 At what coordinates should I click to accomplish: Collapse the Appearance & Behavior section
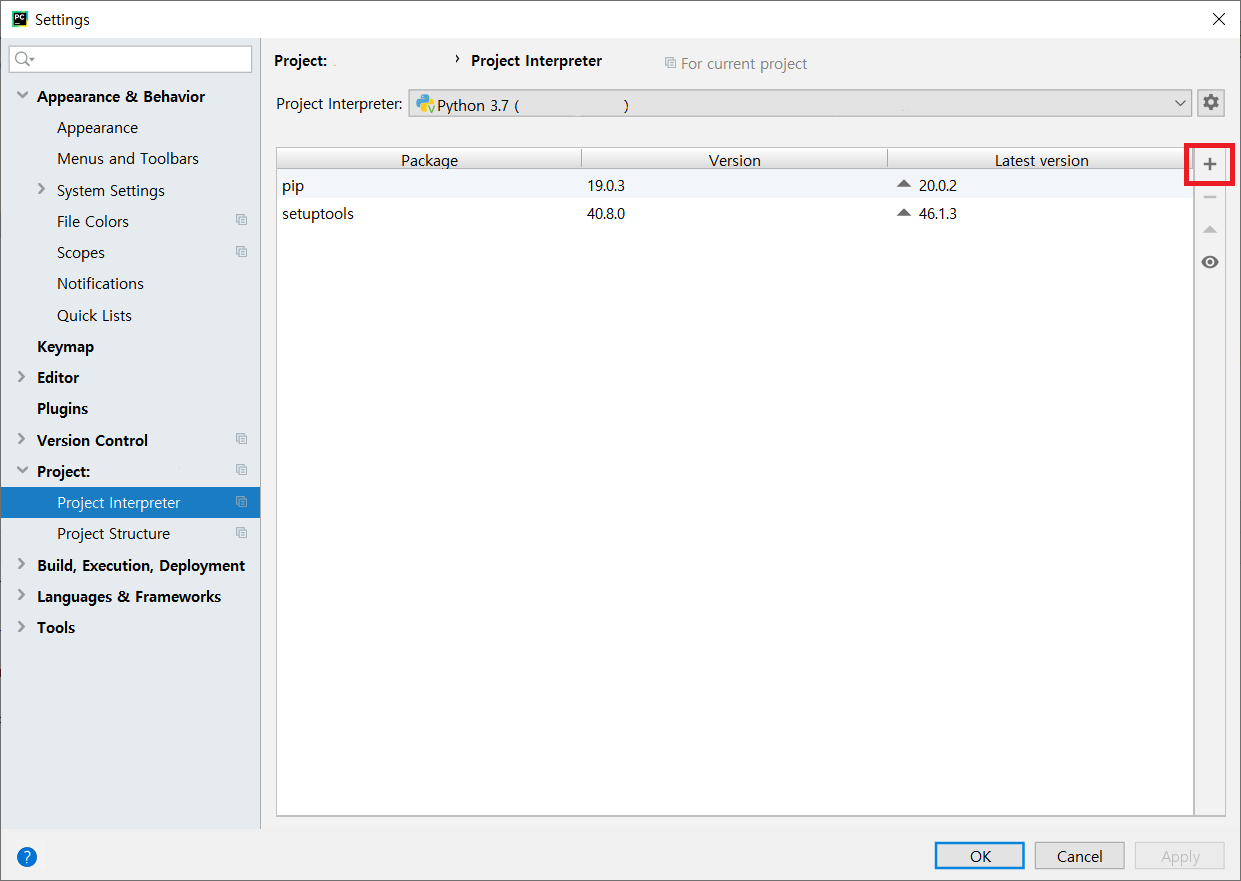click(x=22, y=96)
